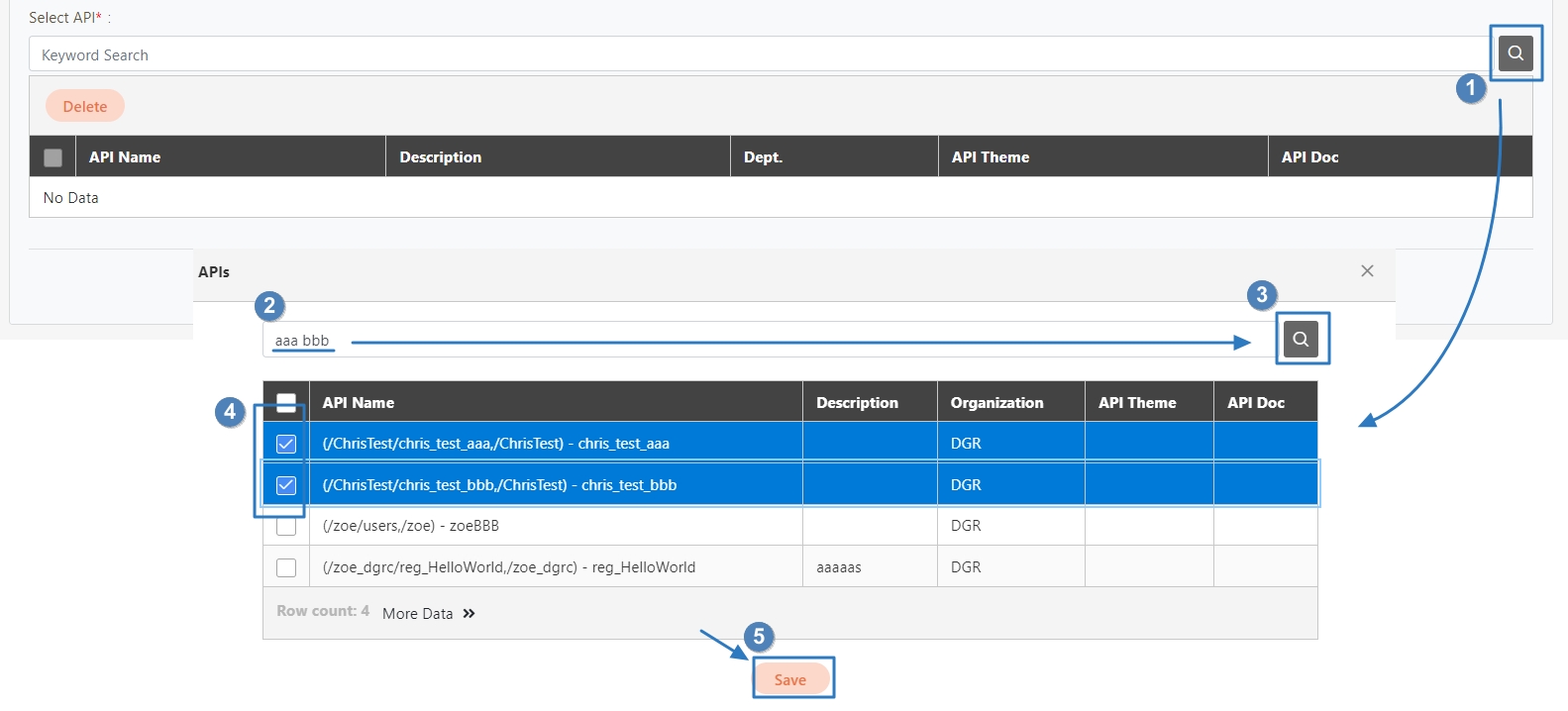The width and height of the screenshot is (1568, 711).
Task: Click the search icon beside Keyword Search
Action: [1515, 53]
